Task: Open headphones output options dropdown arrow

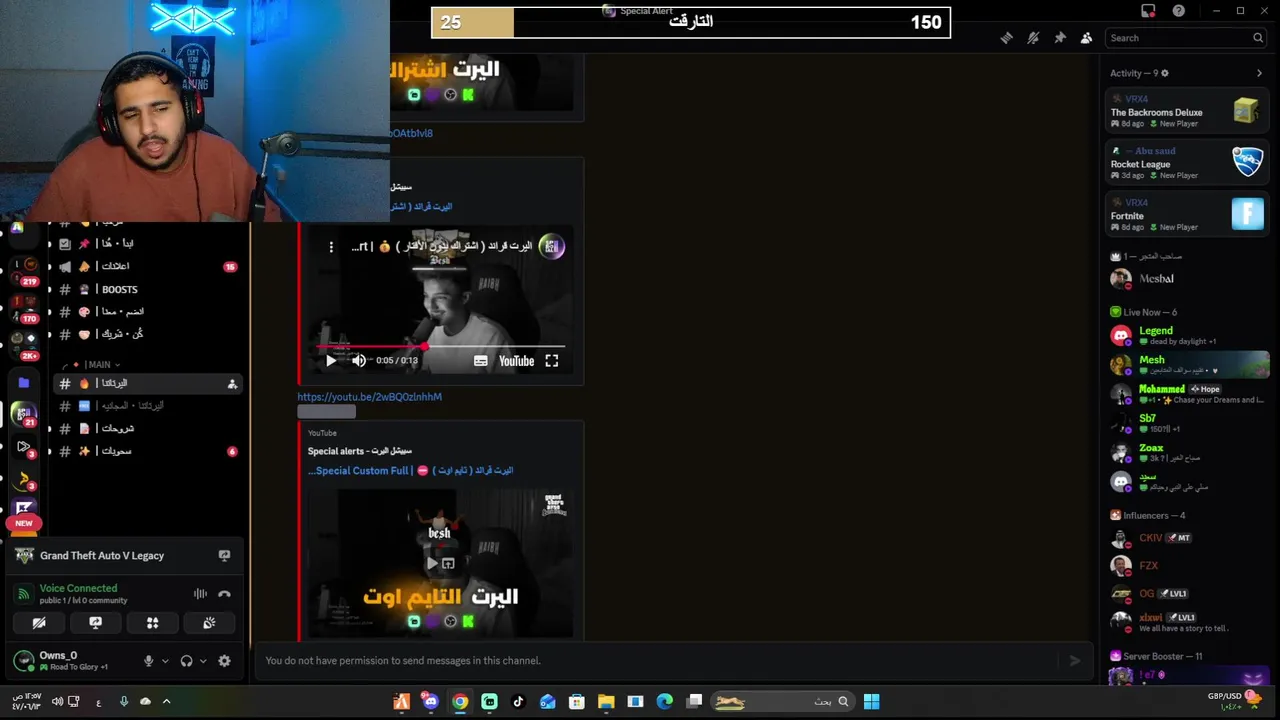Action: coord(203,661)
